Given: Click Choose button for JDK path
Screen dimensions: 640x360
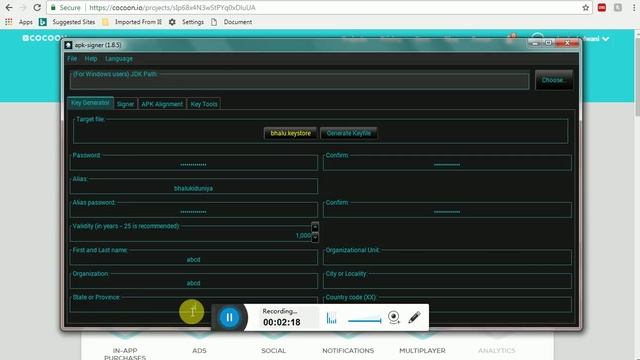Looking at the screenshot, I should pyautogui.click(x=553, y=80).
